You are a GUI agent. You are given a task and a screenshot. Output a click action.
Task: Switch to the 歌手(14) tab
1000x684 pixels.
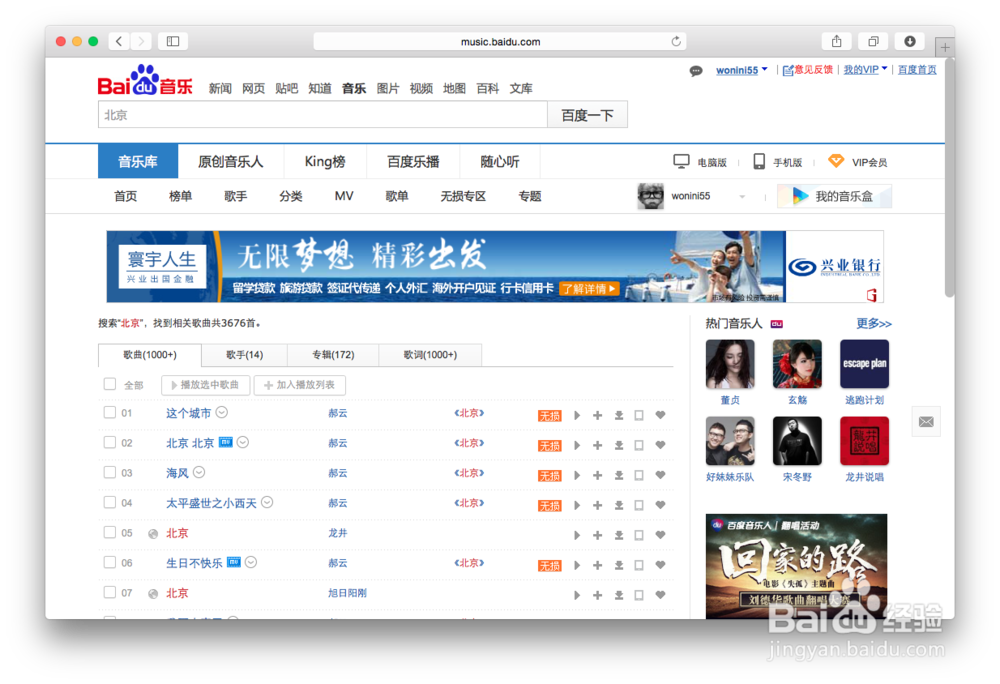point(244,355)
